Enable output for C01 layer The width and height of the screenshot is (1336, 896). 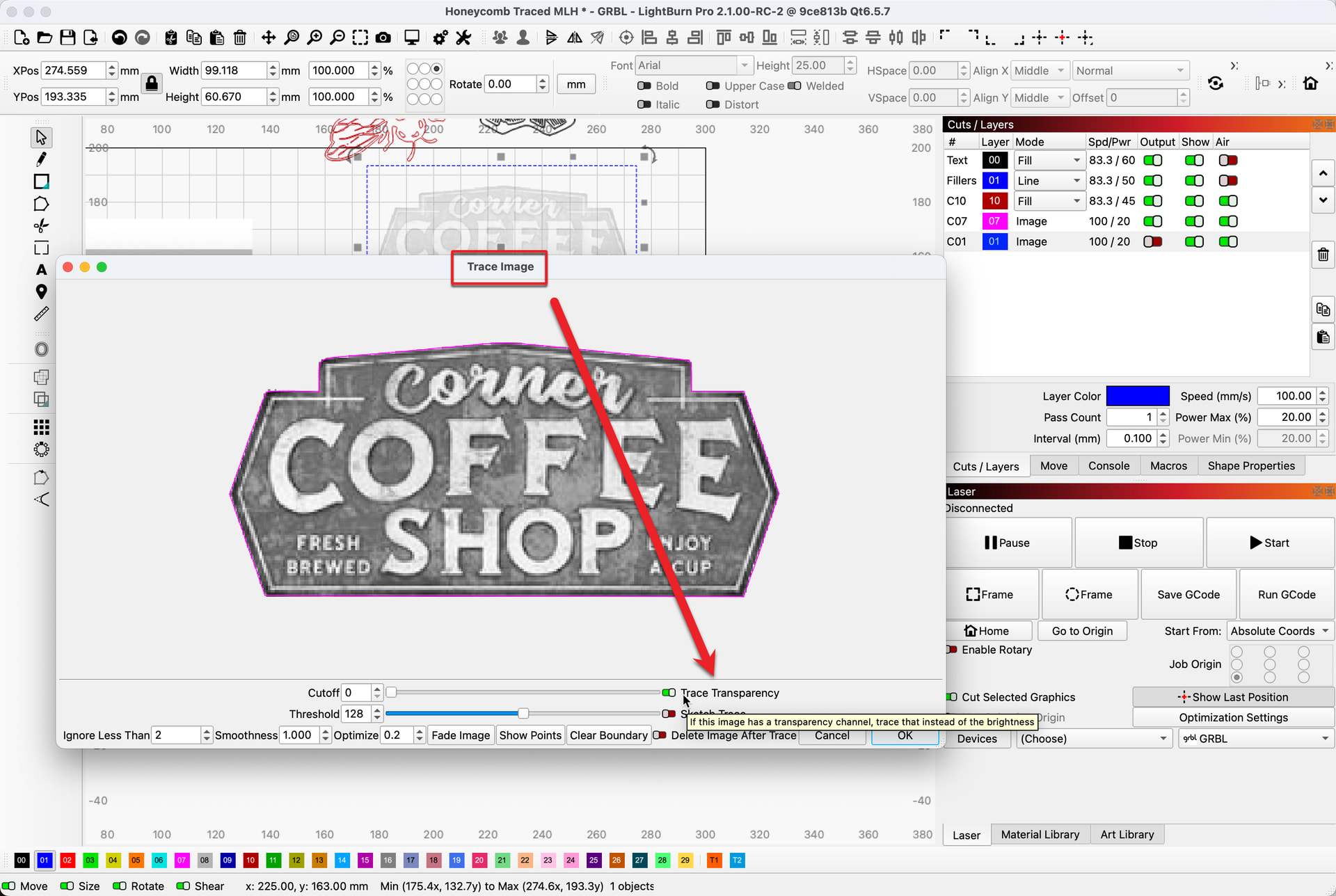point(1153,241)
